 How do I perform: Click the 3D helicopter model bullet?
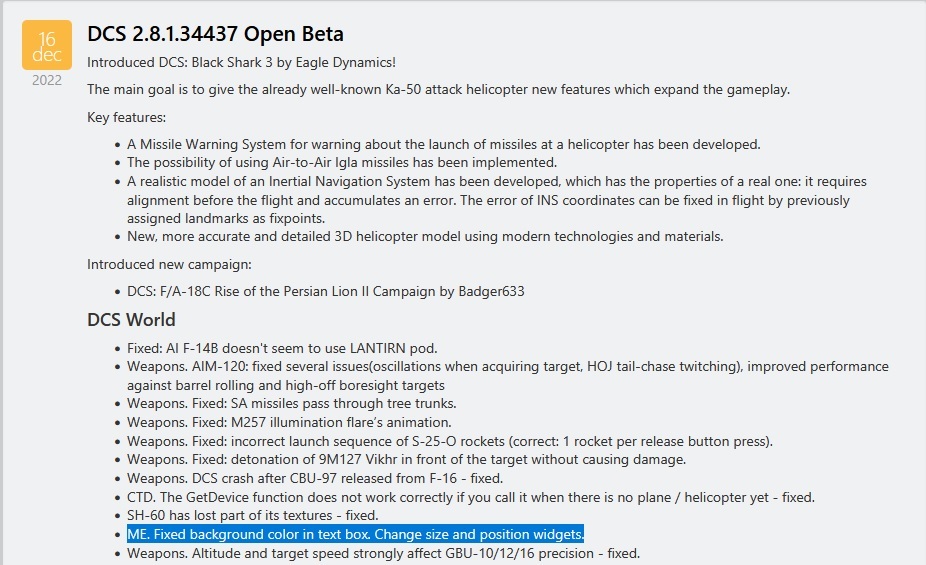[x=425, y=237]
